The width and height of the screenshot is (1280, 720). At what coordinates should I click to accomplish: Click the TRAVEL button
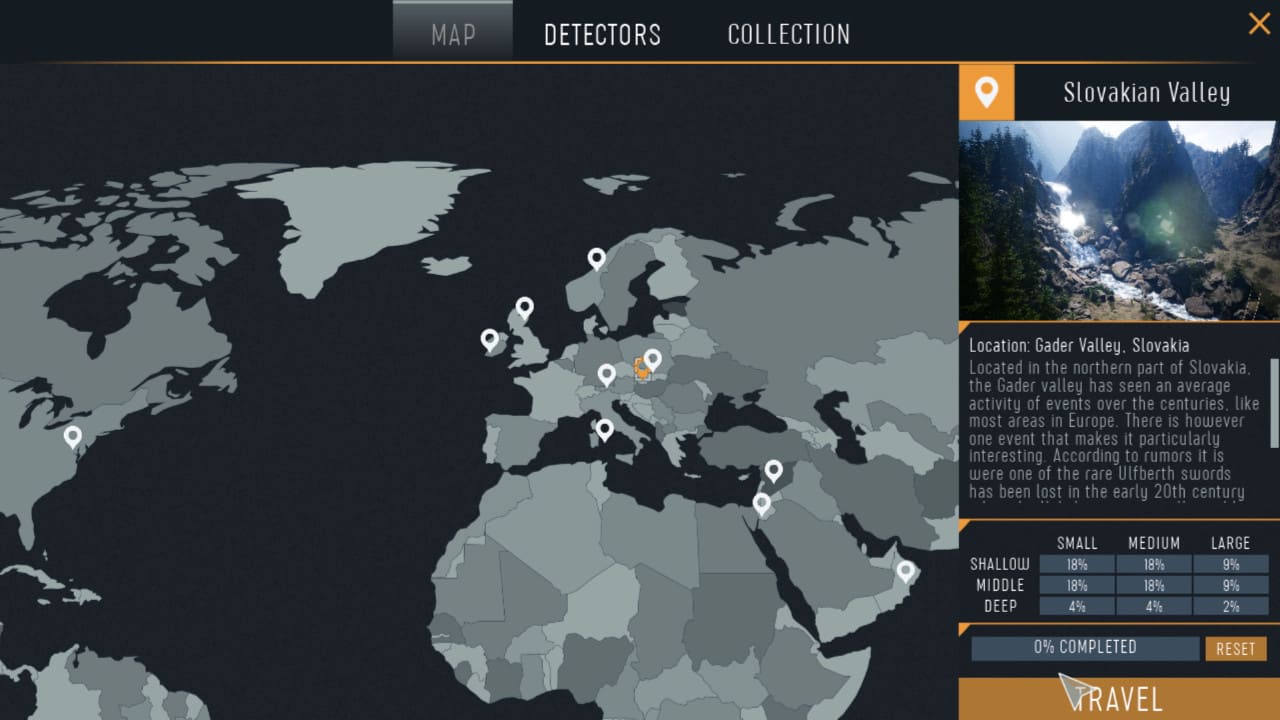1119,698
